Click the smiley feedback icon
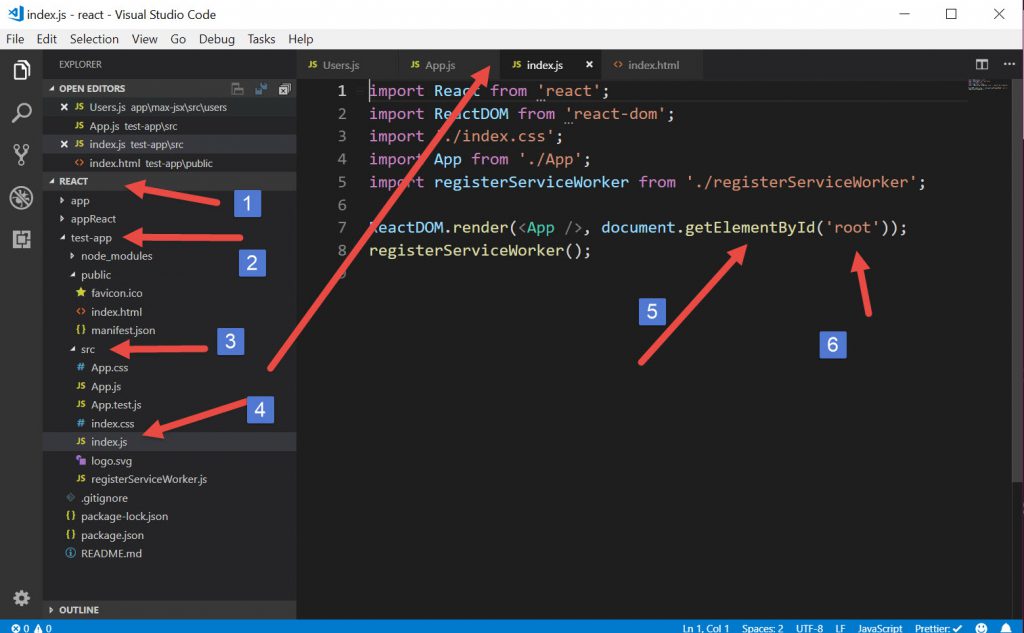Image resolution: width=1024 pixels, height=633 pixels. pos(981,627)
